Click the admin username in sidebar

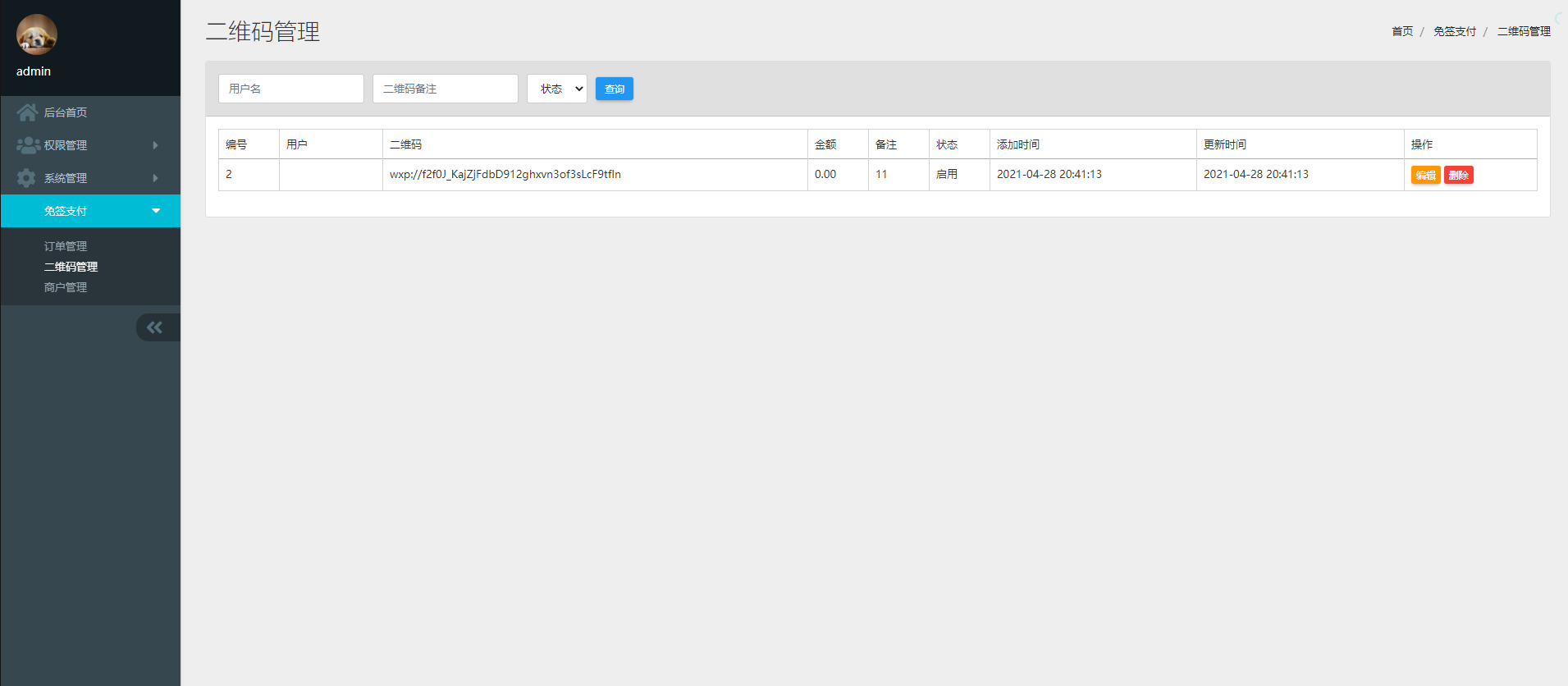pyautogui.click(x=34, y=71)
